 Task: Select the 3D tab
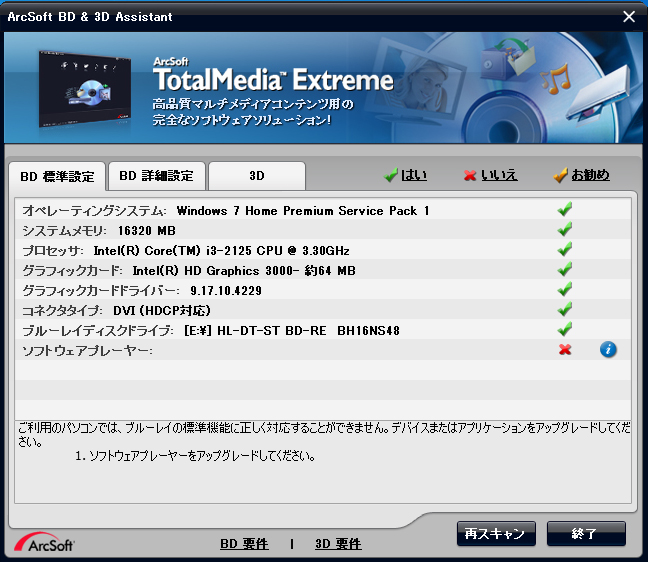tap(257, 176)
